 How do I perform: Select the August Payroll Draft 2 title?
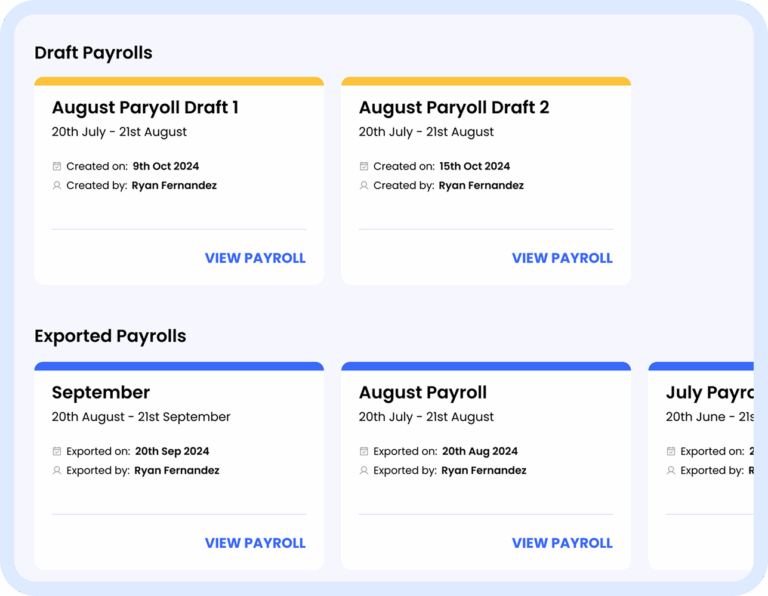(454, 107)
